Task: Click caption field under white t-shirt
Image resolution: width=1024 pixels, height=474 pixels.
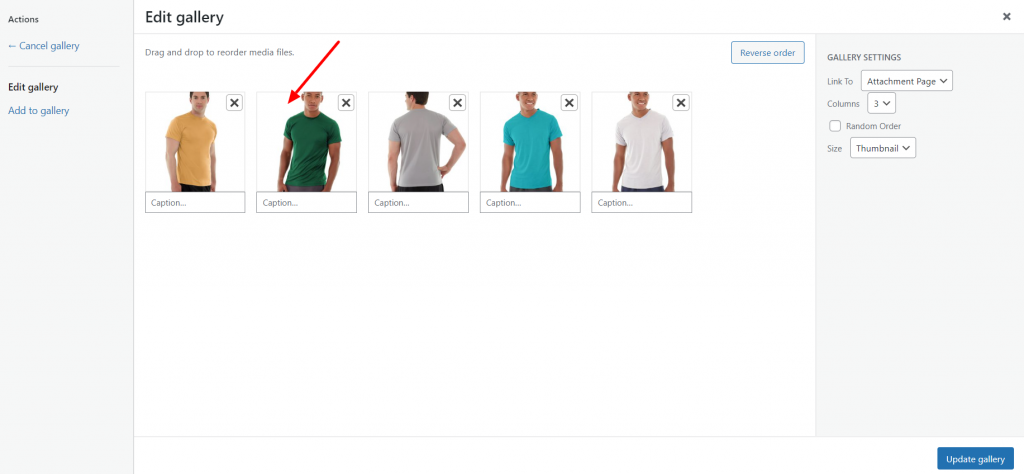Action: click(642, 202)
